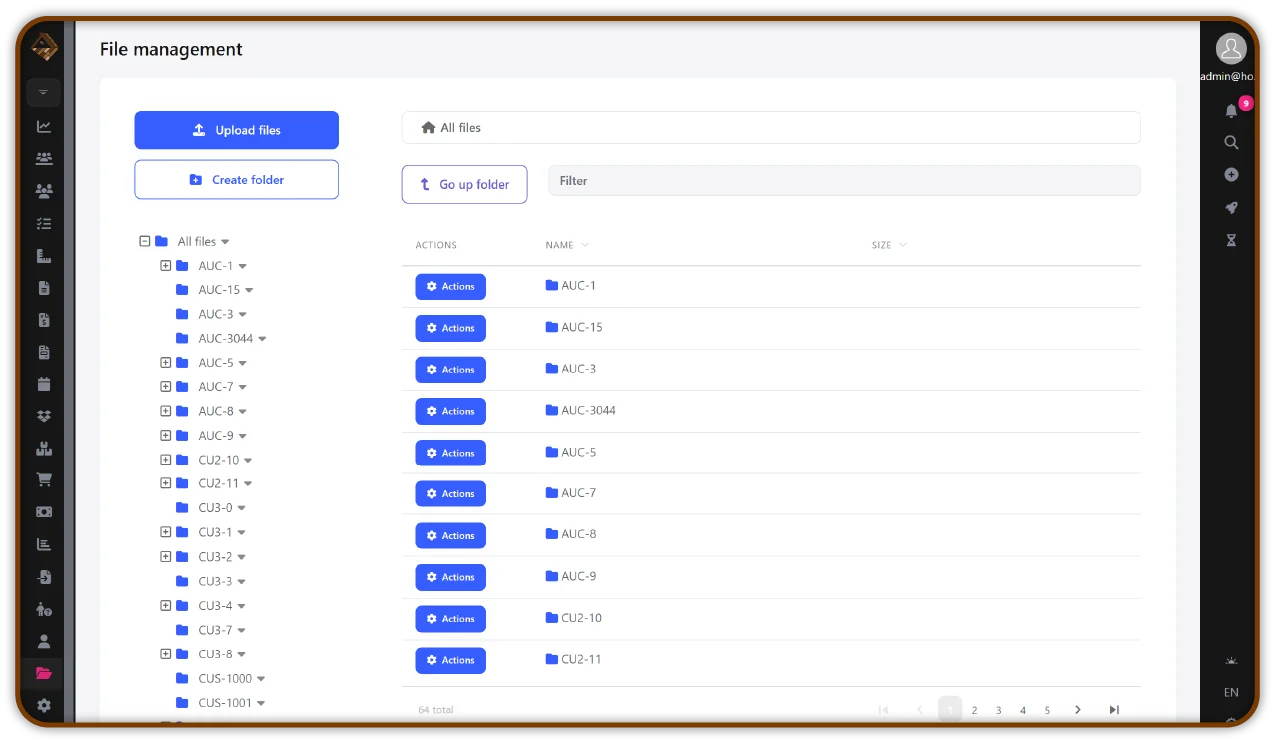Open the hourglass timer icon
Screen dimensions: 1275x743
[x=1231, y=240]
